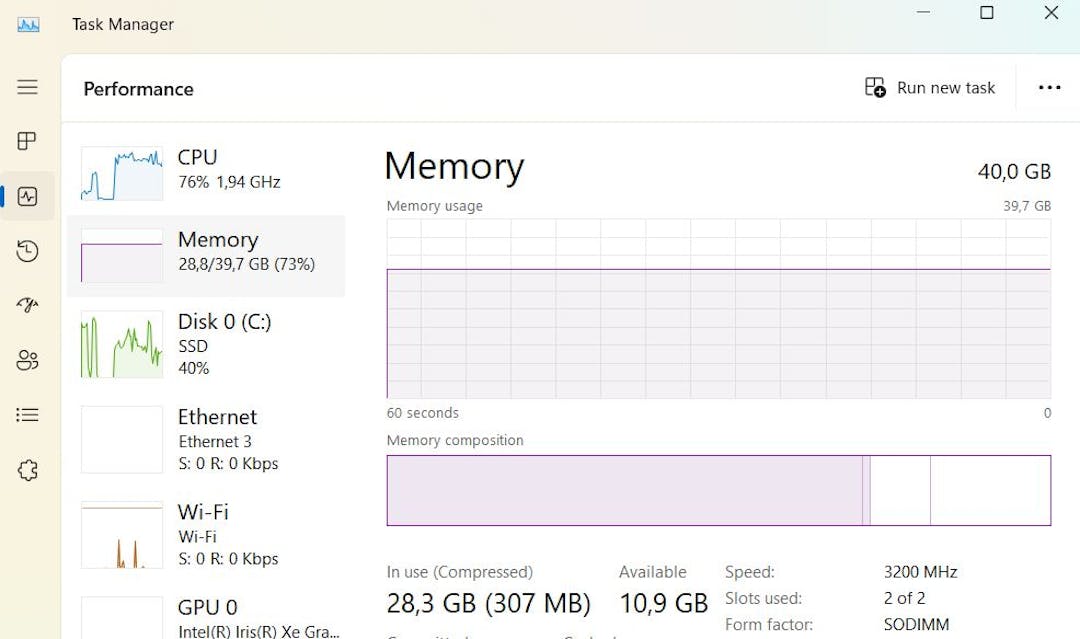Open the Startup apps icon
This screenshot has height=639, width=1080.
click(28, 305)
